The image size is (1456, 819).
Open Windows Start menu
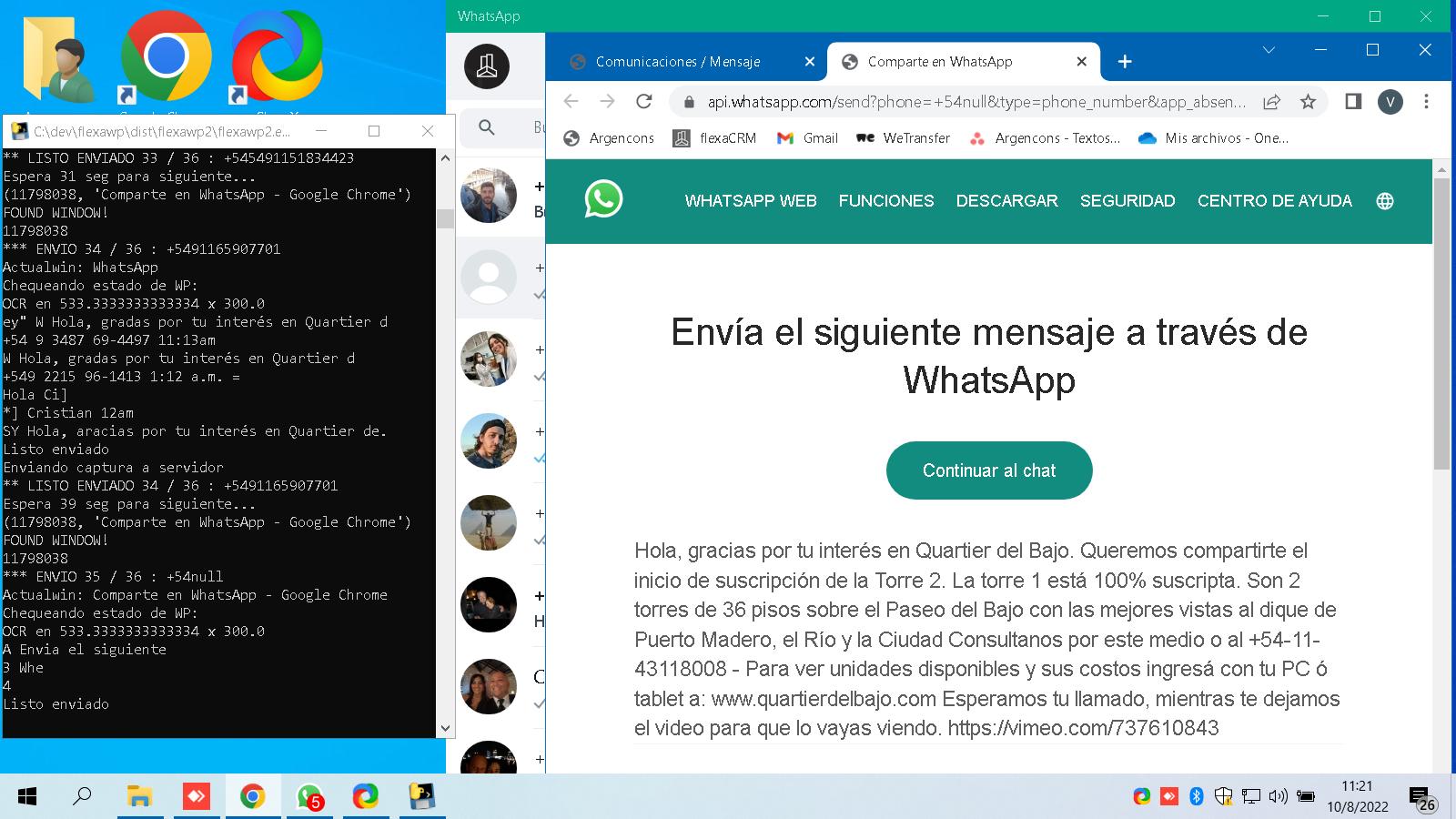[x=27, y=797]
